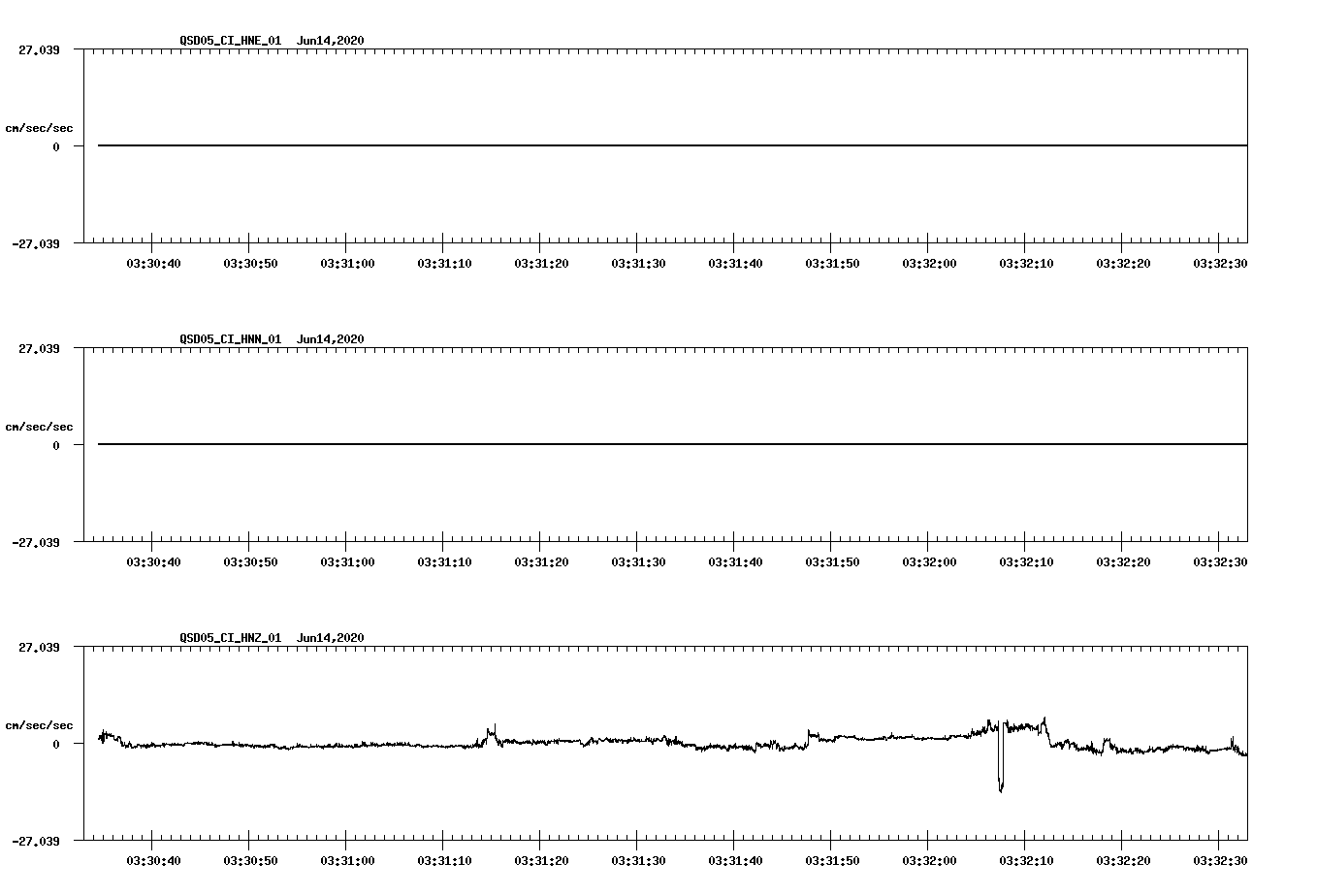Click 03:31:20 time label under HNE plot

click(541, 263)
